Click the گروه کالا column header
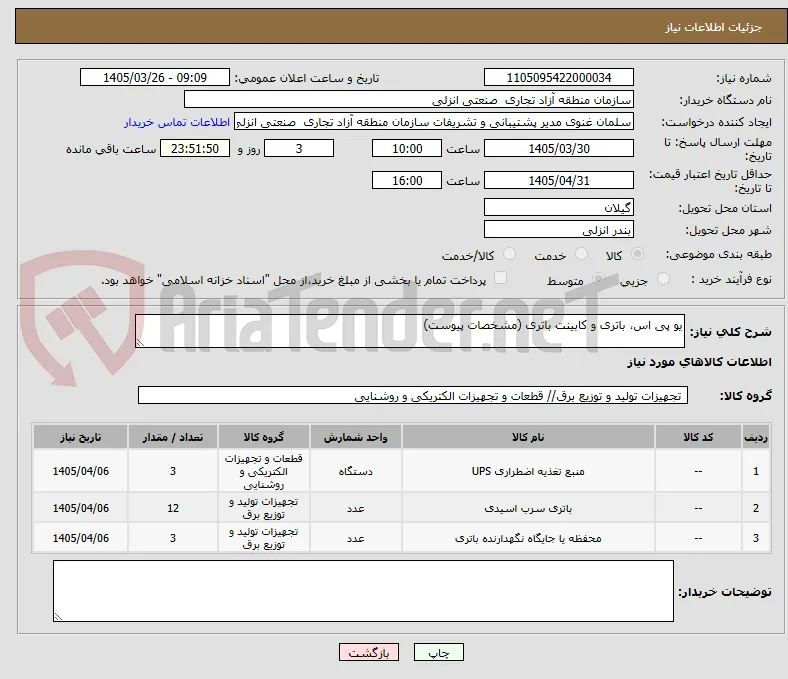Viewport: 788px width, 679px height. [264, 437]
